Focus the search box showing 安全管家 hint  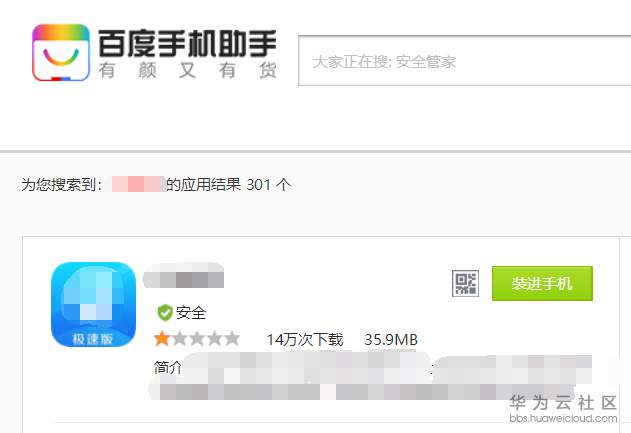click(x=464, y=61)
